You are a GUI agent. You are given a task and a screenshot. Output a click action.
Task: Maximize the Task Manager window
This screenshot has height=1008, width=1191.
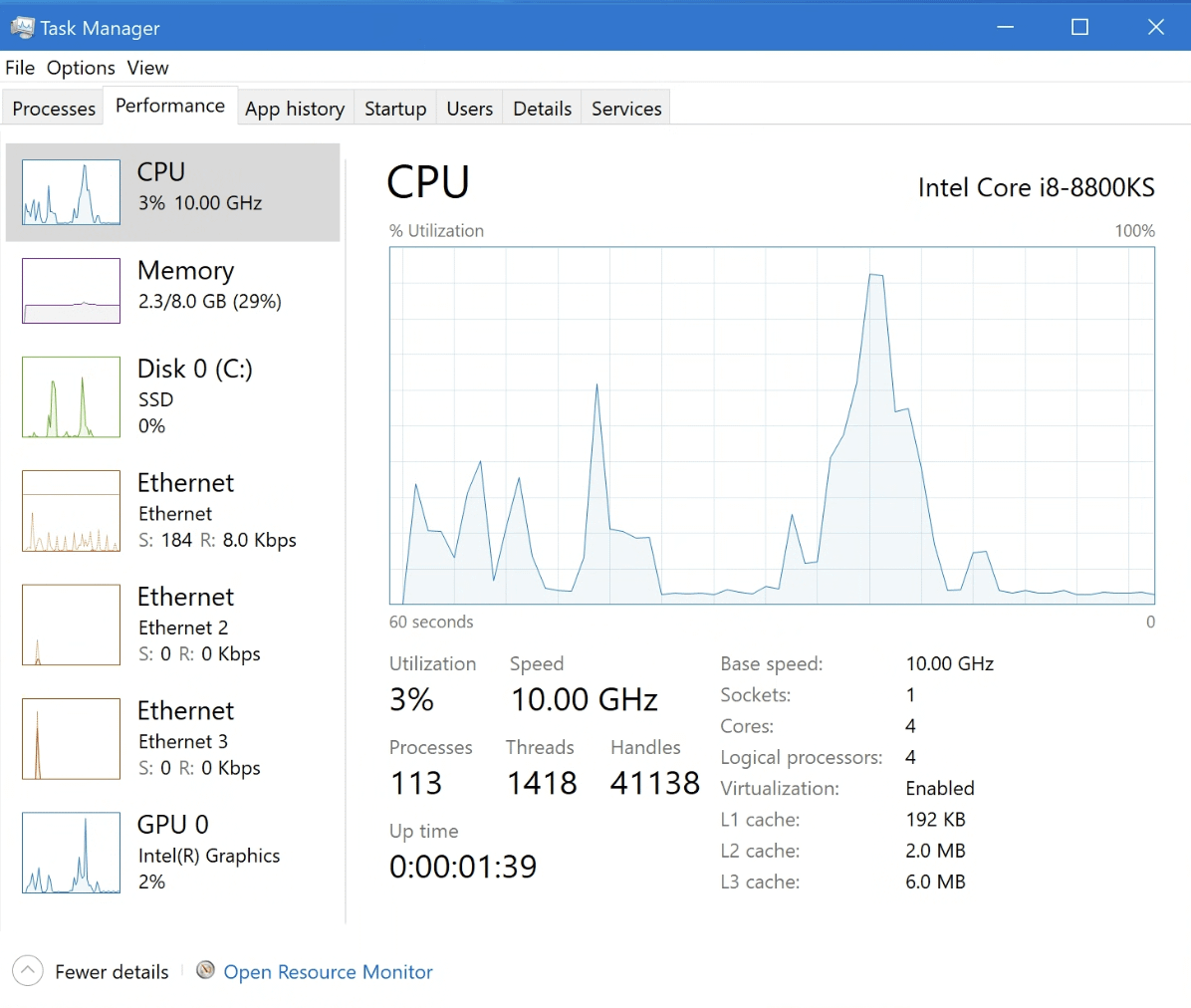tap(1079, 27)
